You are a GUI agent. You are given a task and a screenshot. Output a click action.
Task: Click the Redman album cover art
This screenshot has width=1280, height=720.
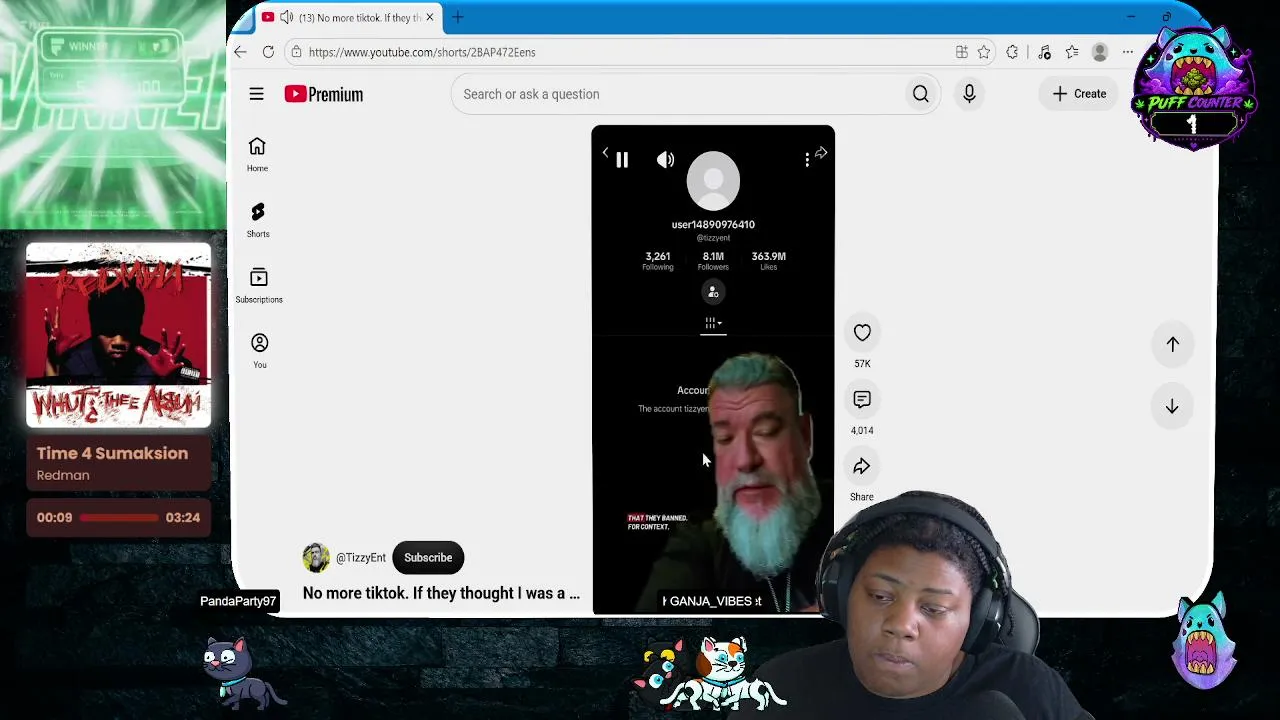118,335
